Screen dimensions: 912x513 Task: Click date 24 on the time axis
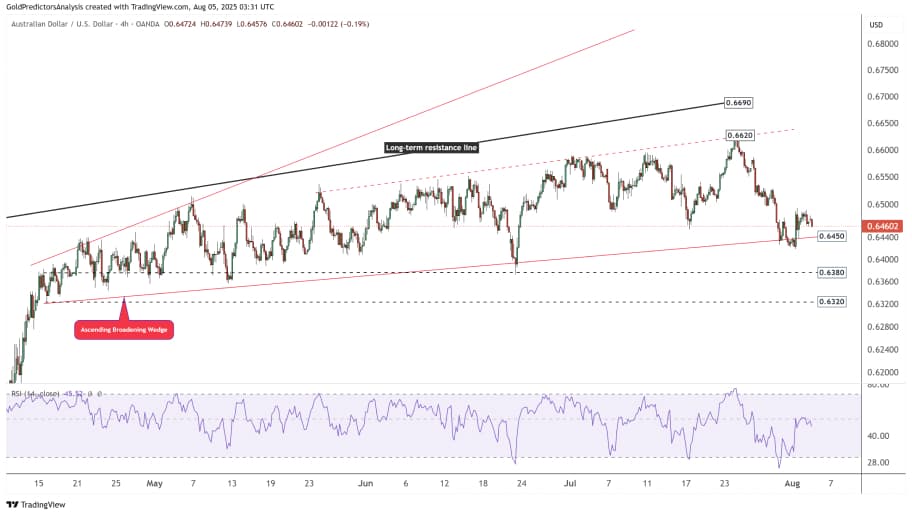coord(522,483)
